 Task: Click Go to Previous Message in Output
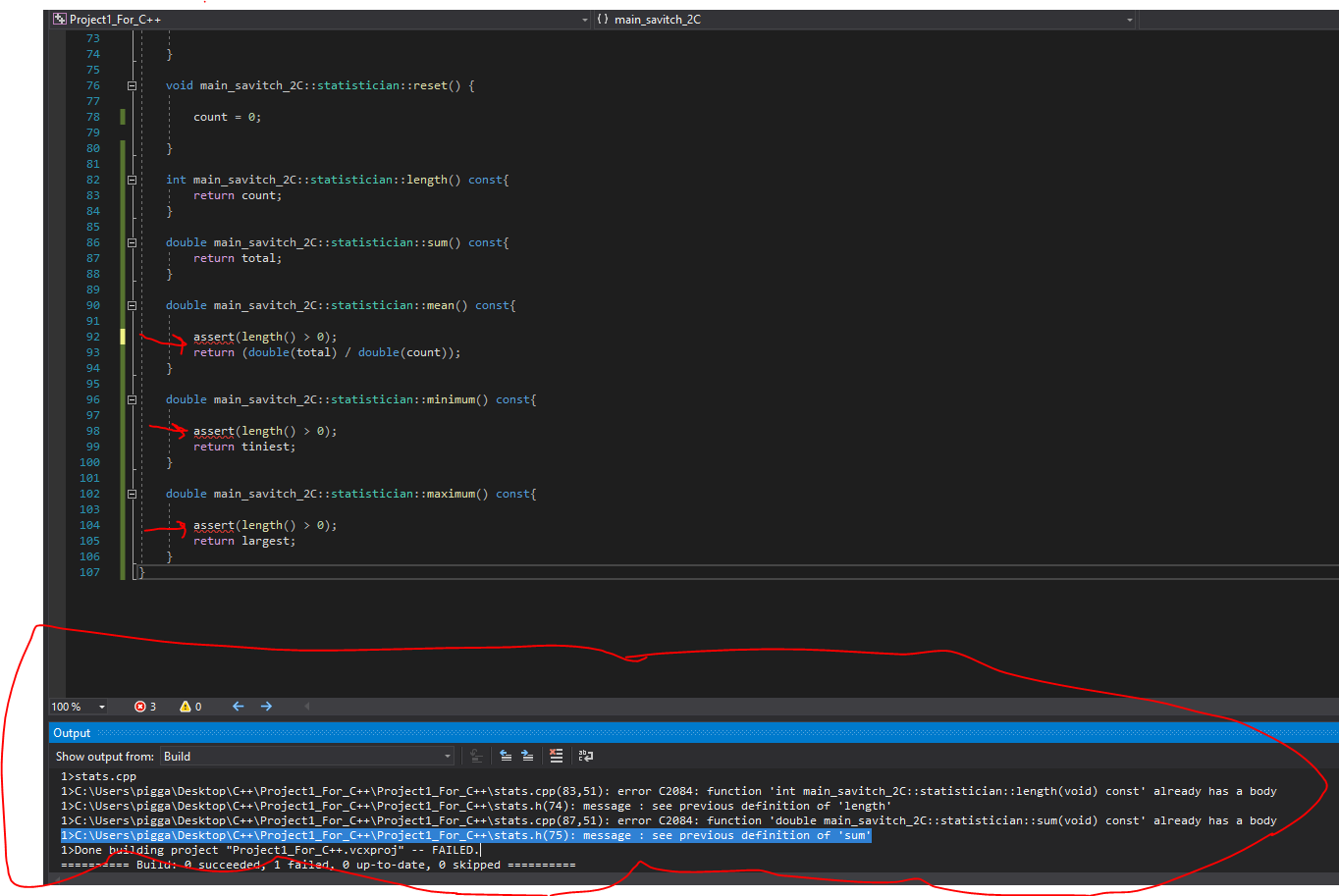[506, 756]
